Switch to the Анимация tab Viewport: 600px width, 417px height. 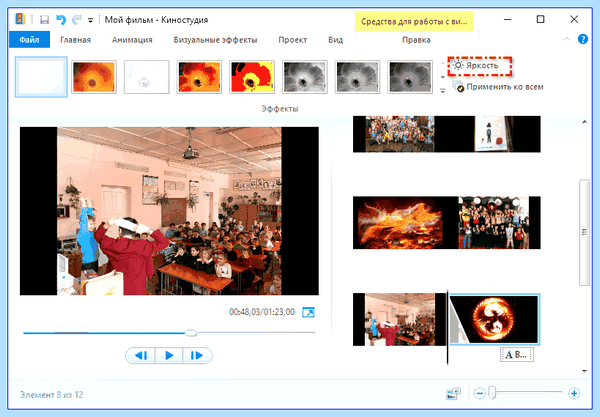point(132,40)
